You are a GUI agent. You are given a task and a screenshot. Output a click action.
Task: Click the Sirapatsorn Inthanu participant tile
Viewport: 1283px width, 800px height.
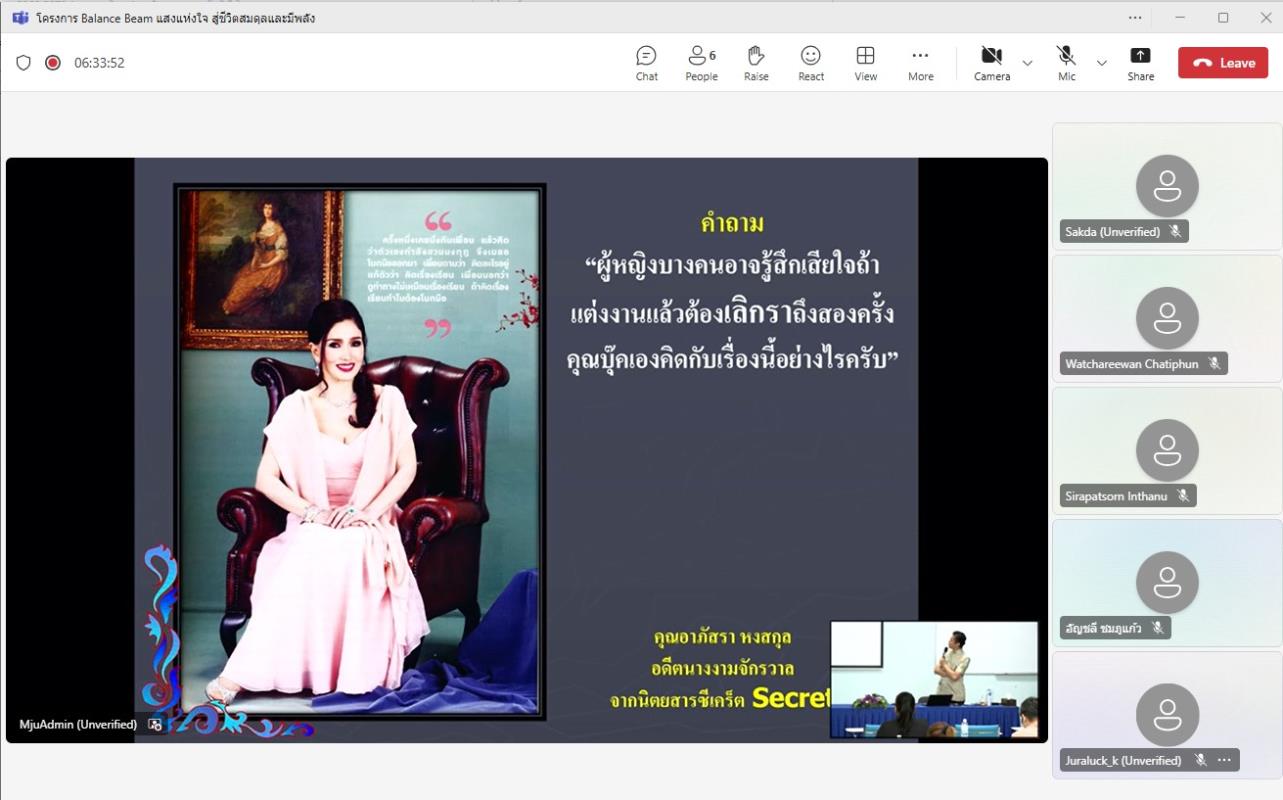point(1167,450)
